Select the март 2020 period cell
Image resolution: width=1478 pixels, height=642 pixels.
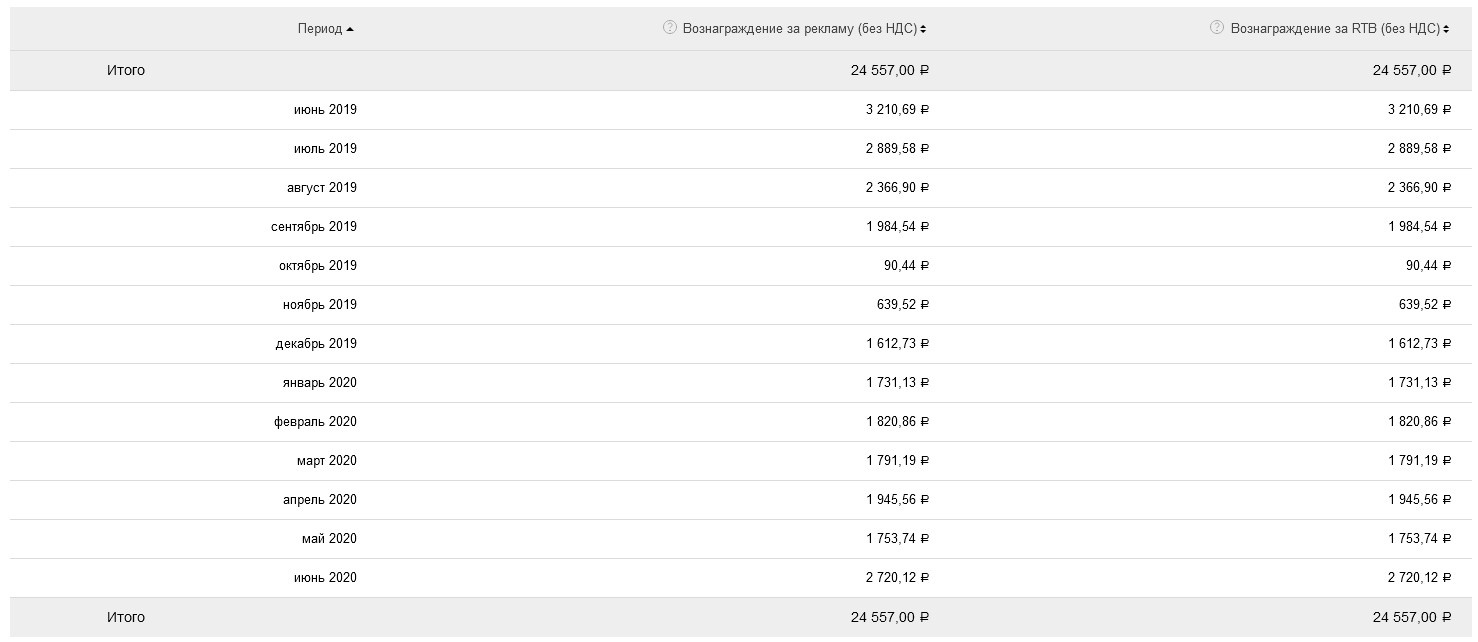[326, 460]
